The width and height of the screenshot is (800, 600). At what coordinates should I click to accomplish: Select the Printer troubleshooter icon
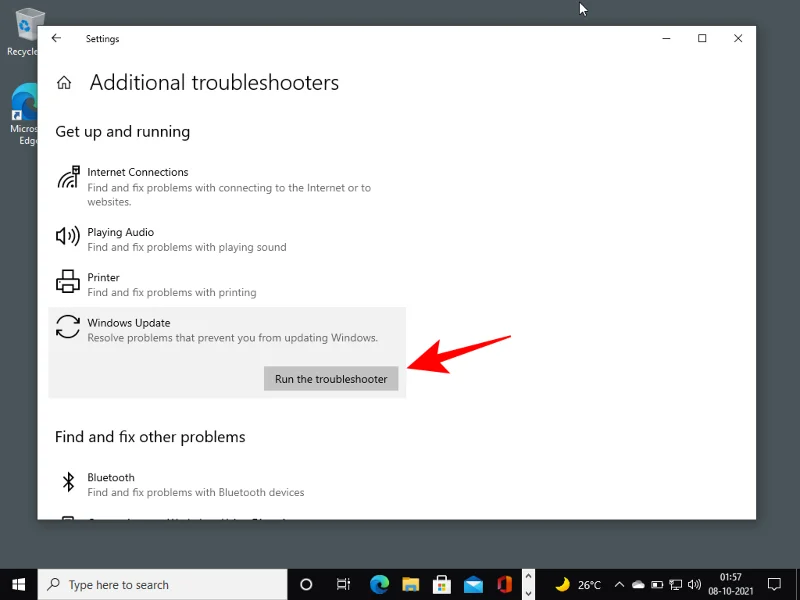68,282
